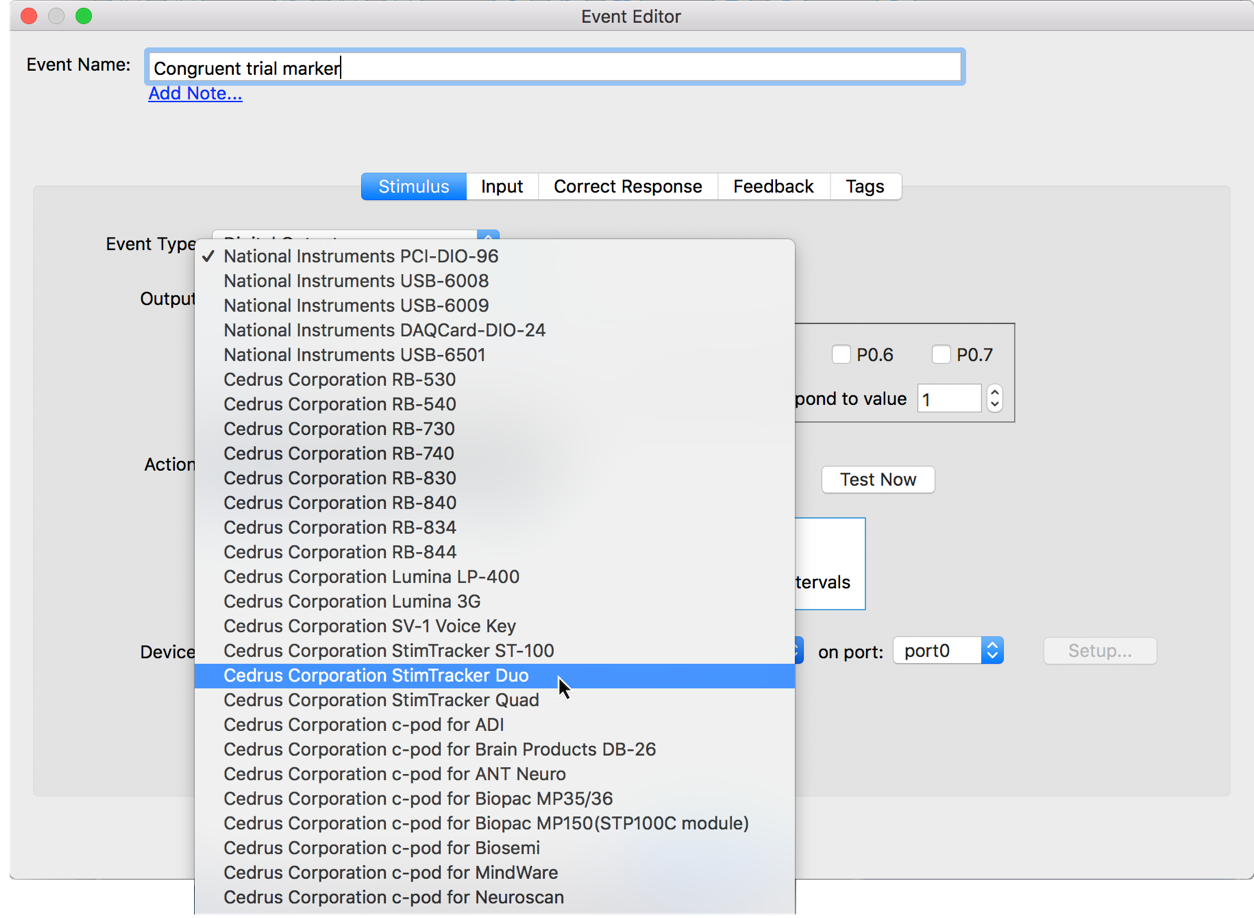Open the Feedback tab
Image resolution: width=1254 pixels, height=918 pixels.
coord(773,186)
